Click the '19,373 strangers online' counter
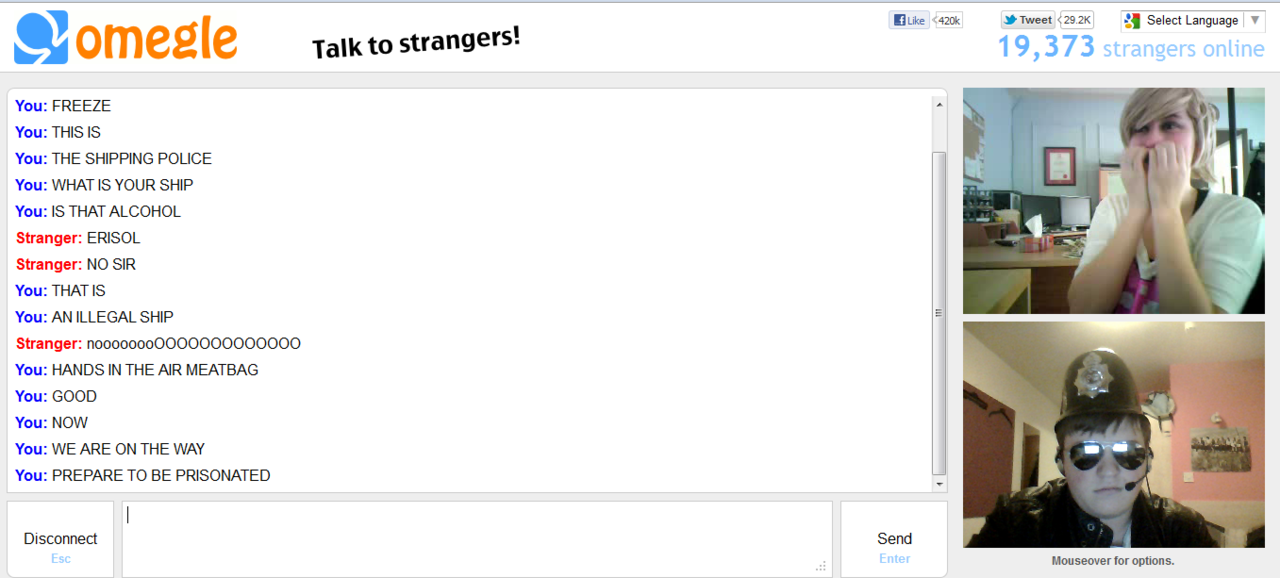 point(1131,47)
